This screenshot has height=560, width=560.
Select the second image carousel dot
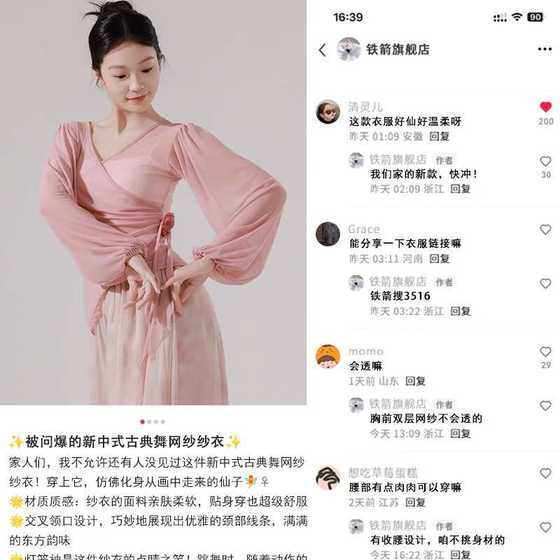pos(149,422)
